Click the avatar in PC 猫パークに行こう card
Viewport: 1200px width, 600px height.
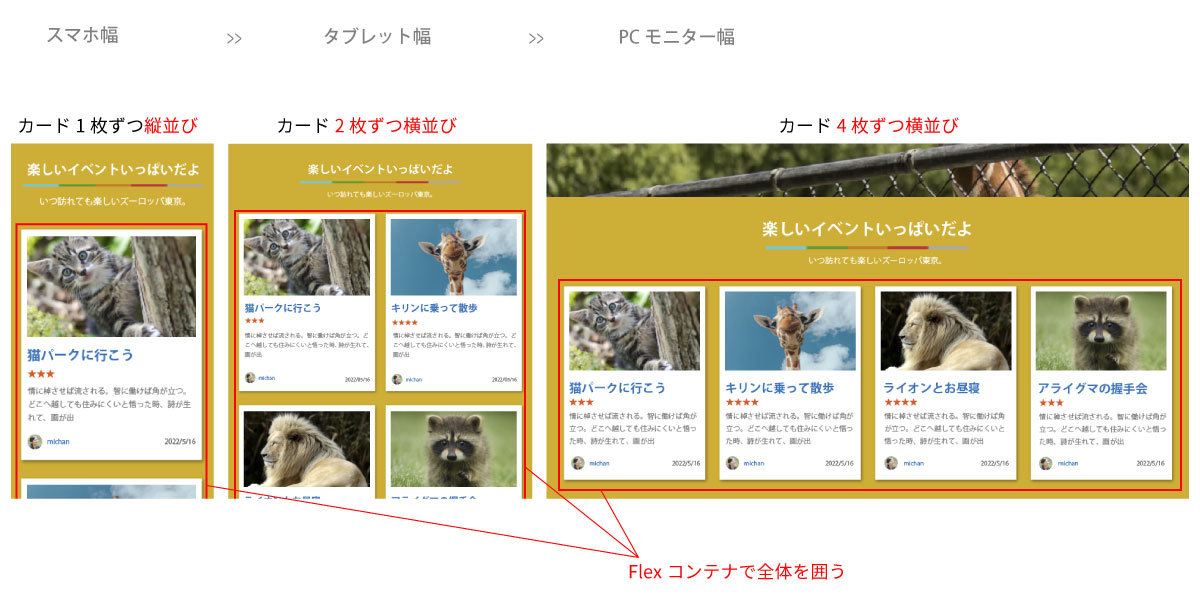(x=577, y=463)
